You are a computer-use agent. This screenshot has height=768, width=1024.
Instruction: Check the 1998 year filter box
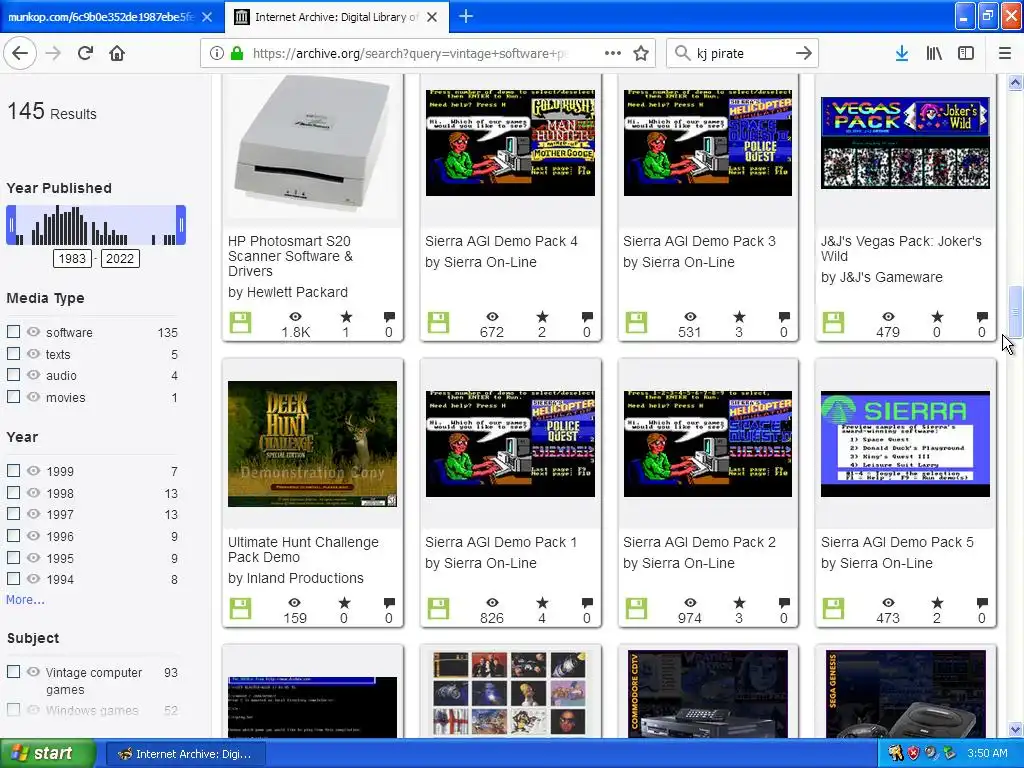pos(13,492)
